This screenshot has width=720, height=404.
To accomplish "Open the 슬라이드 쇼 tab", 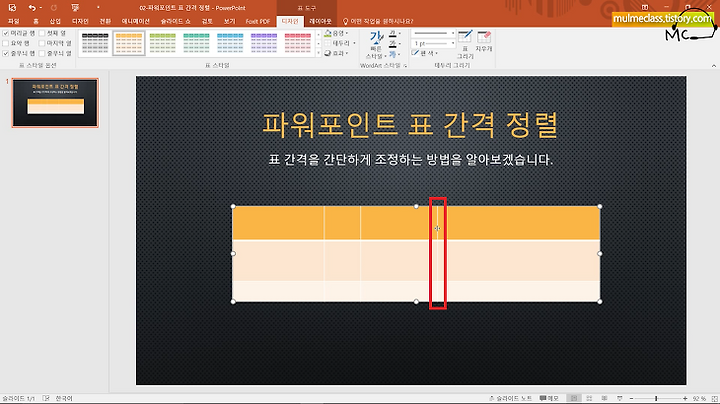I will (176, 21).
